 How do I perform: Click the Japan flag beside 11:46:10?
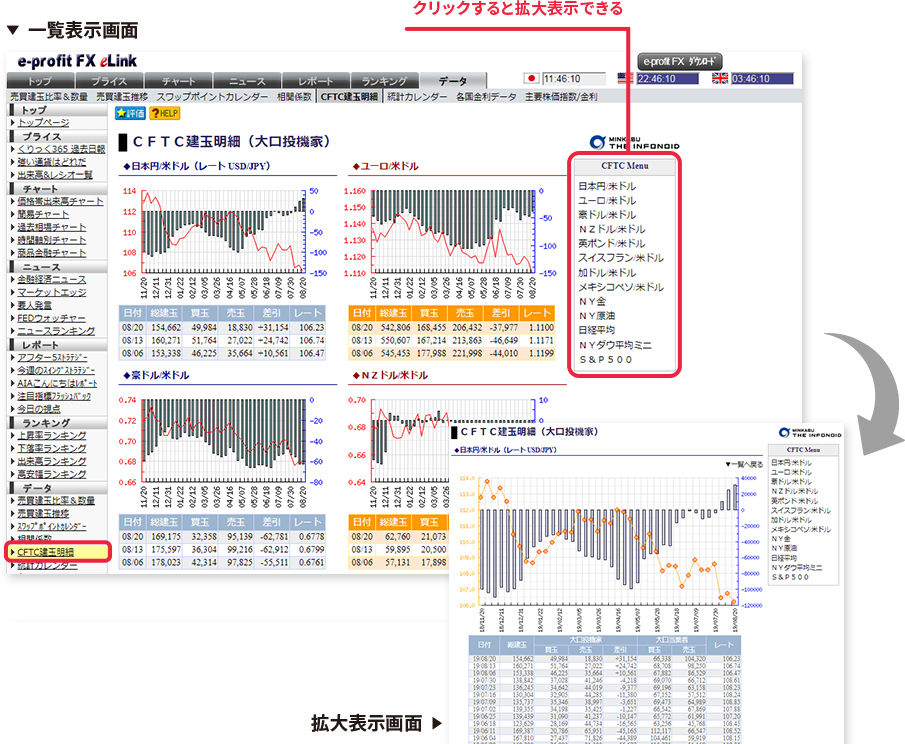[532, 78]
